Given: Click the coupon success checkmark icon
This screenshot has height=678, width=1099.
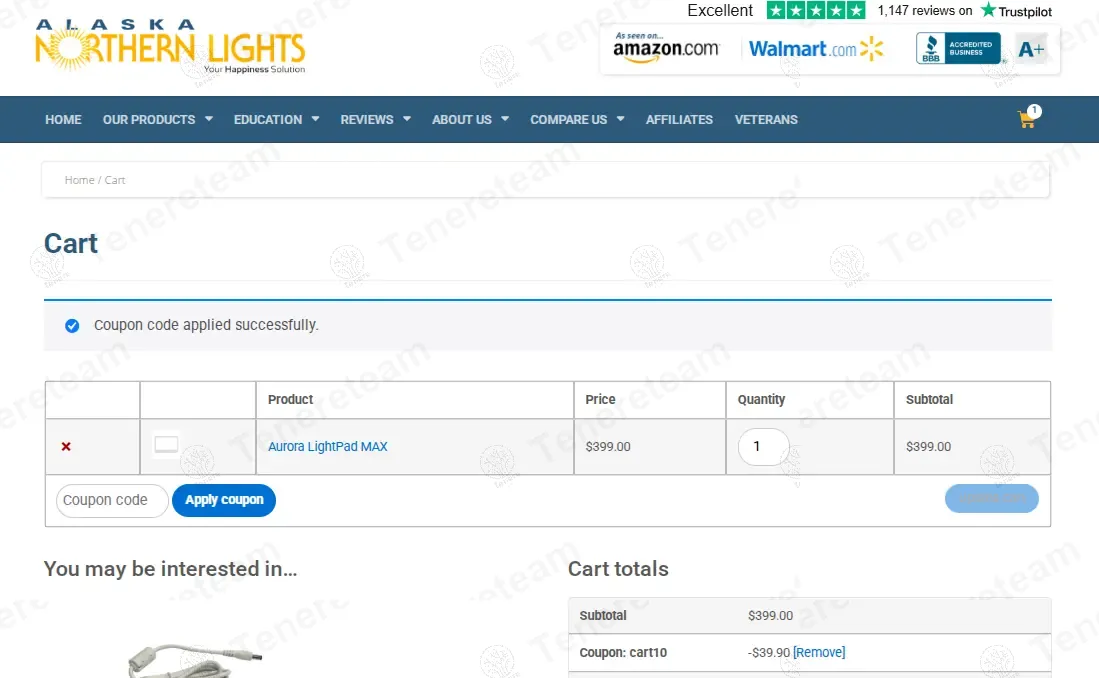Looking at the screenshot, I should pos(72,325).
